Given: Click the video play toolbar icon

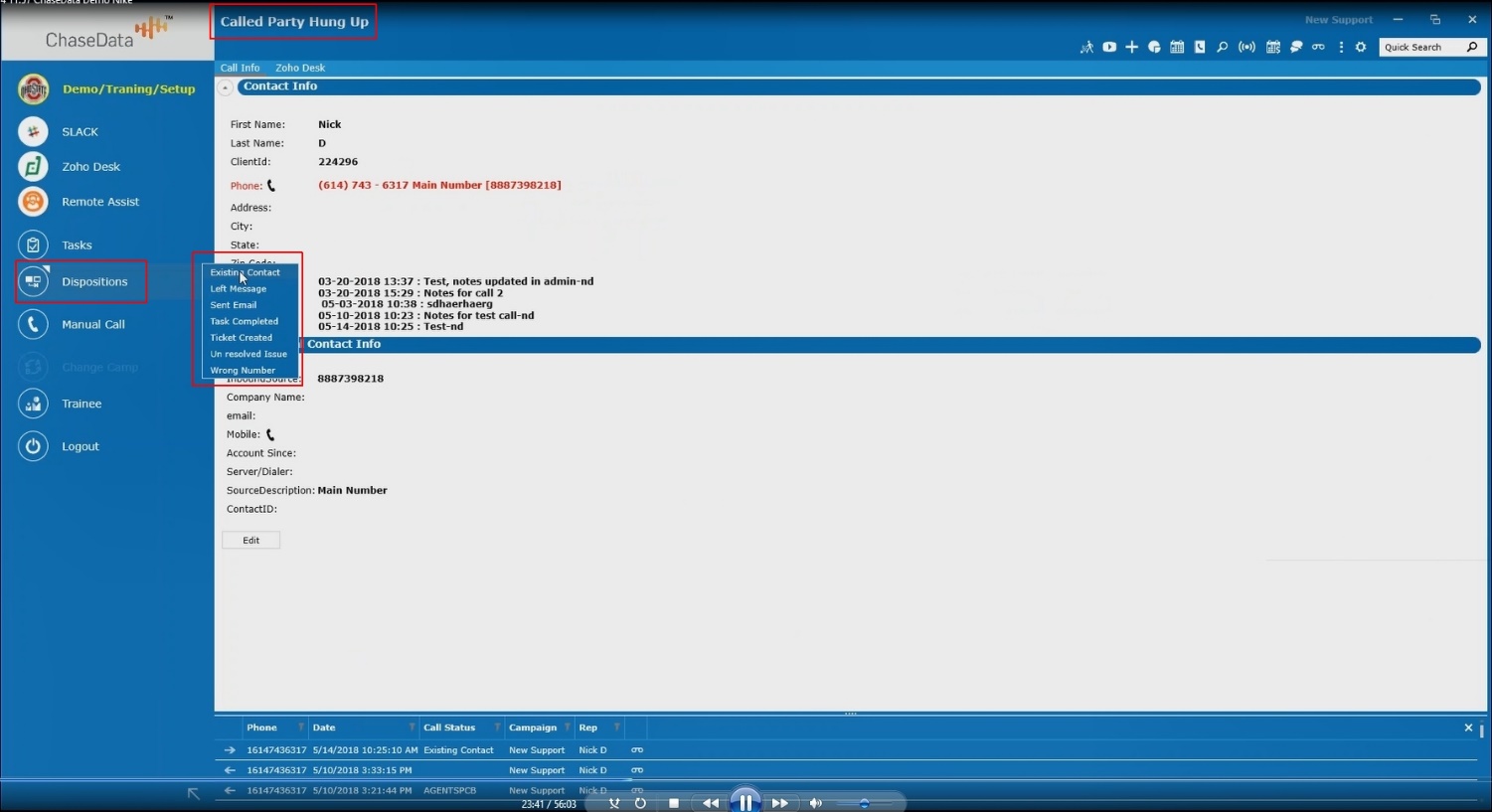Looking at the screenshot, I should [x=1109, y=47].
